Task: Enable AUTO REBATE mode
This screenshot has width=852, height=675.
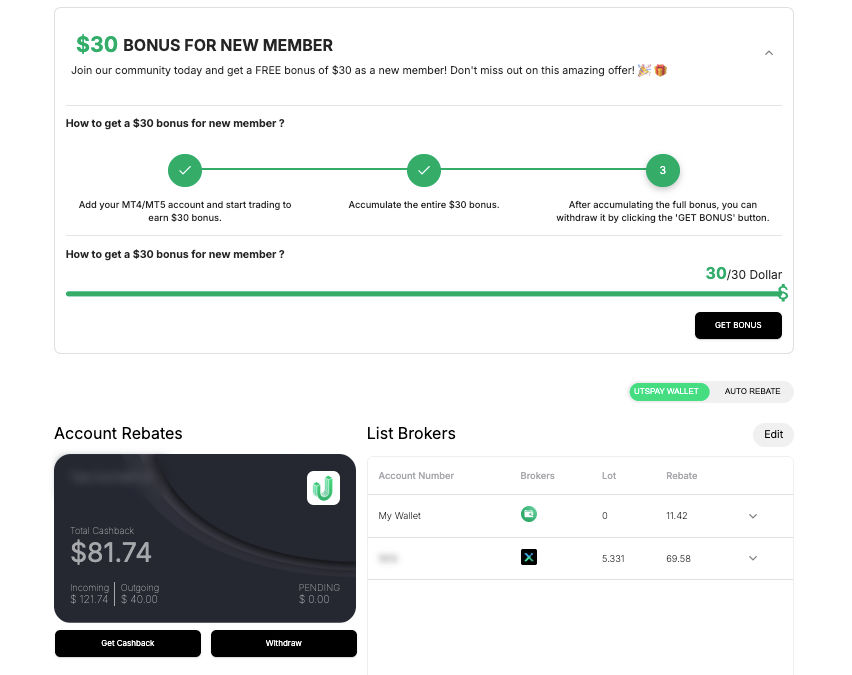Action: (x=752, y=391)
